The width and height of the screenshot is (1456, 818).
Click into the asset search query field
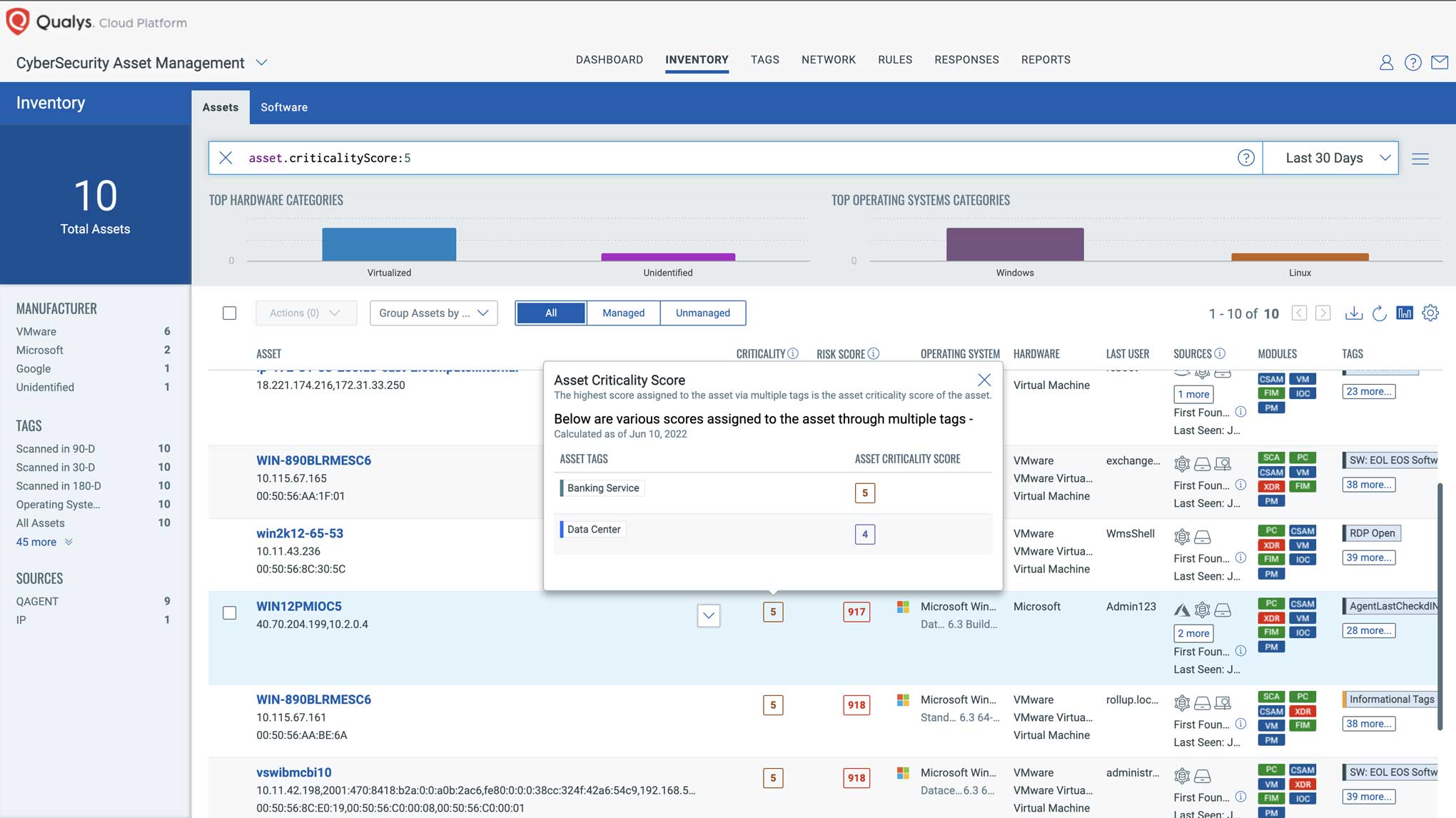coord(735,158)
